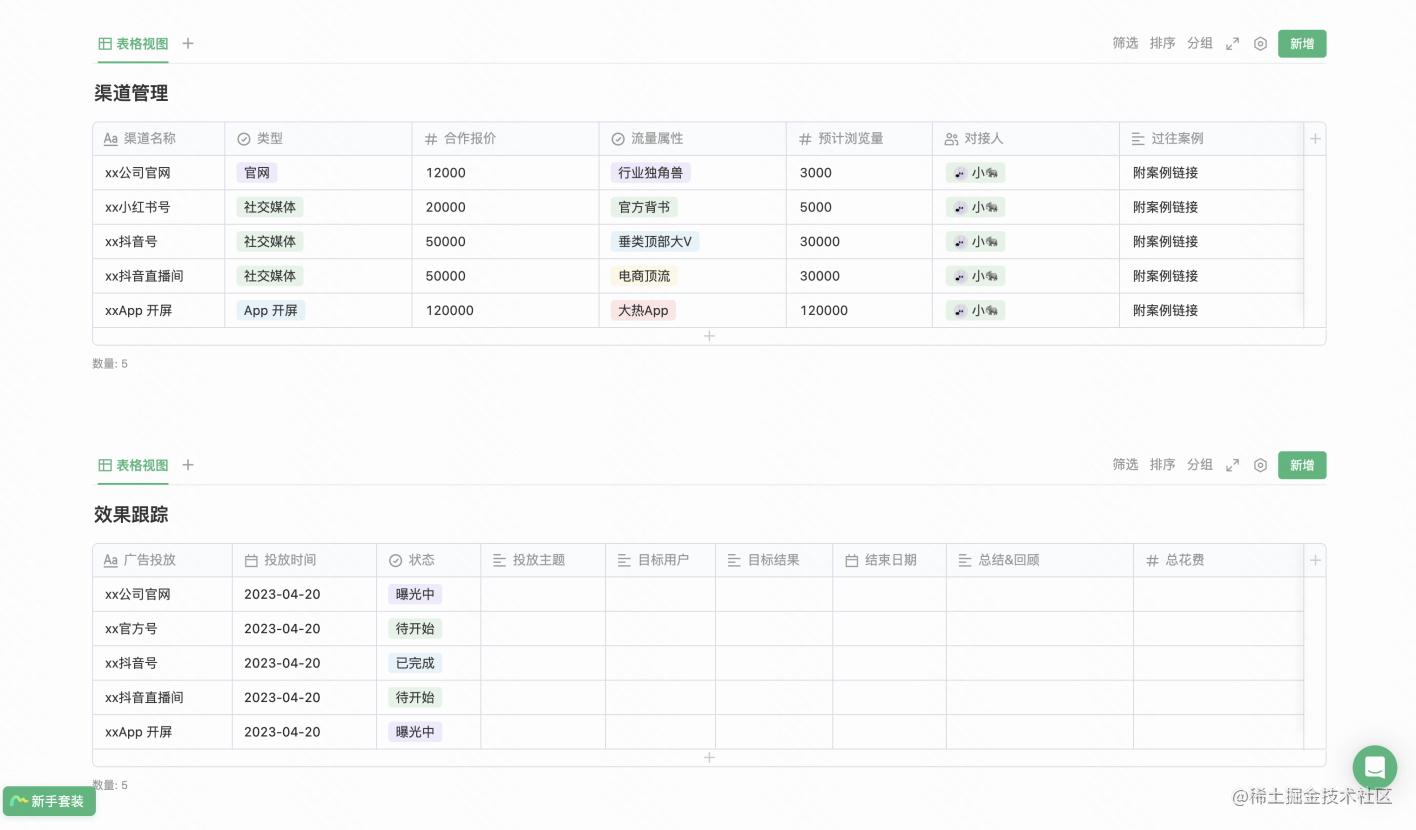Click 新增 button above 渠道管理
Viewport: 1416px width, 830px height.
point(1302,44)
